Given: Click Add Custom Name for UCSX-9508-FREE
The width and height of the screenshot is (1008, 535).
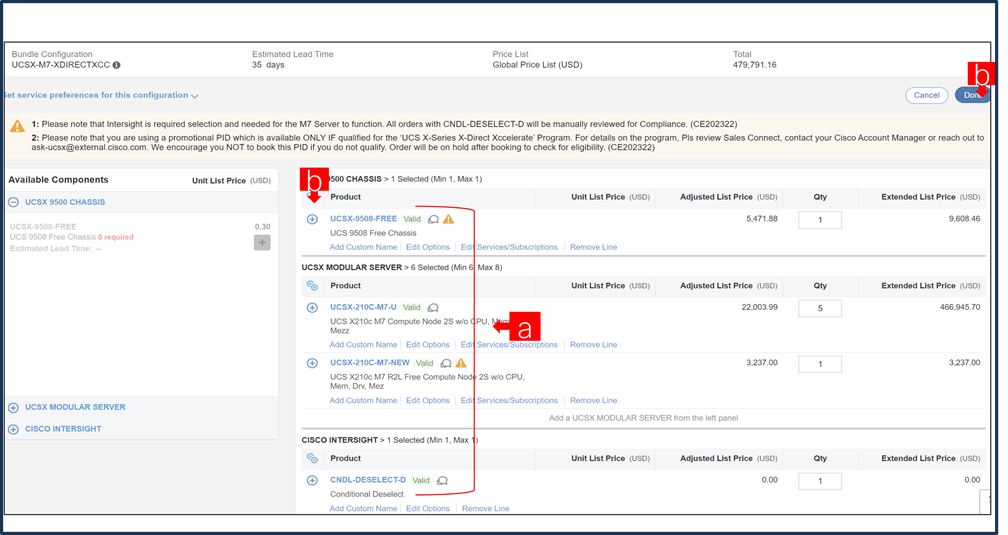Looking at the screenshot, I should point(363,247).
